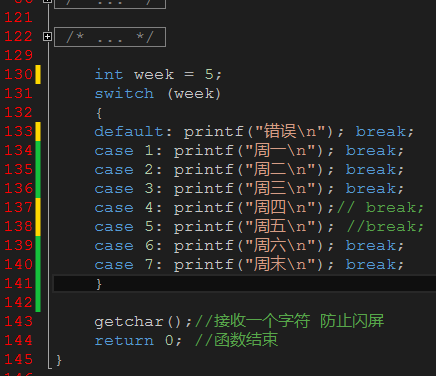Click the 'case 1:' line printing 周一
Viewport: 436px width, 376px height.
coord(249,151)
